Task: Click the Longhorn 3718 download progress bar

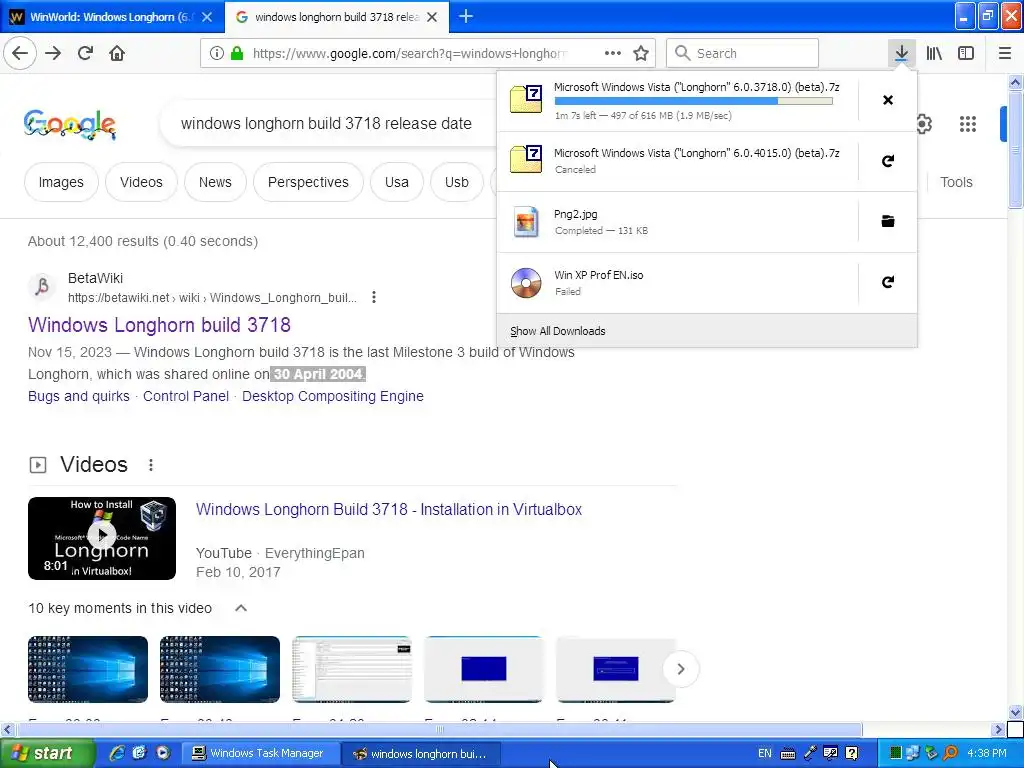Action: 694,101
